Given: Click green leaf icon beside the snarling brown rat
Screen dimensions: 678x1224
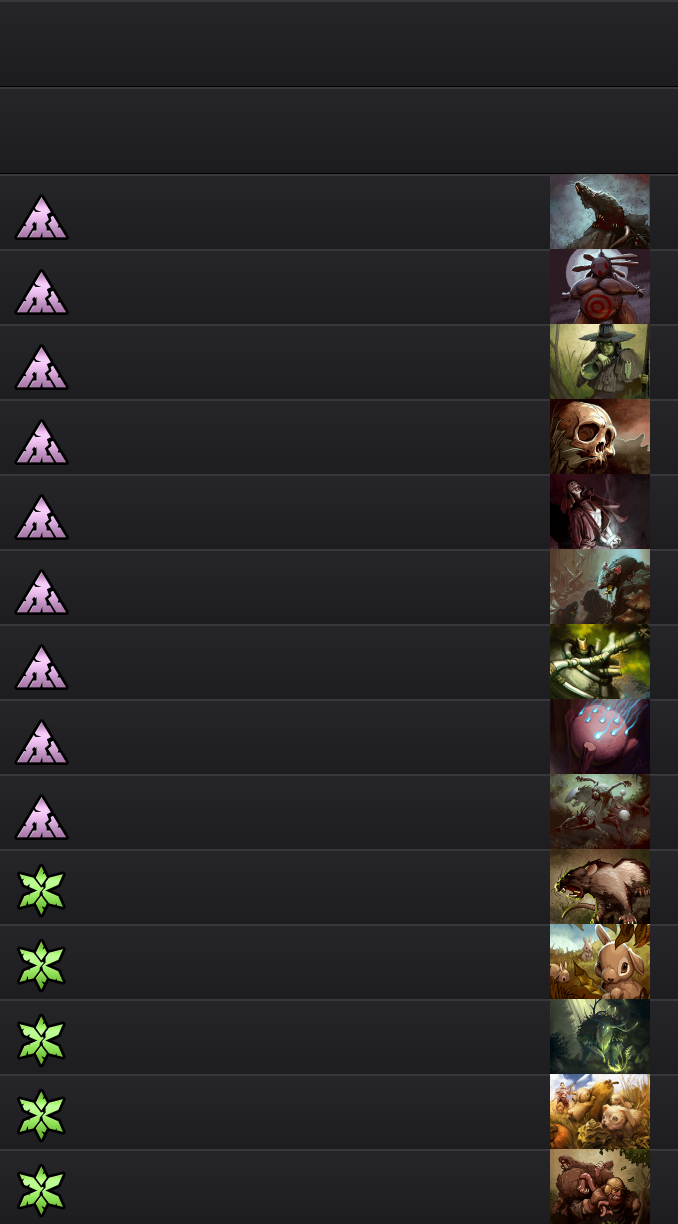Looking at the screenshot, I should click(41, 890).
